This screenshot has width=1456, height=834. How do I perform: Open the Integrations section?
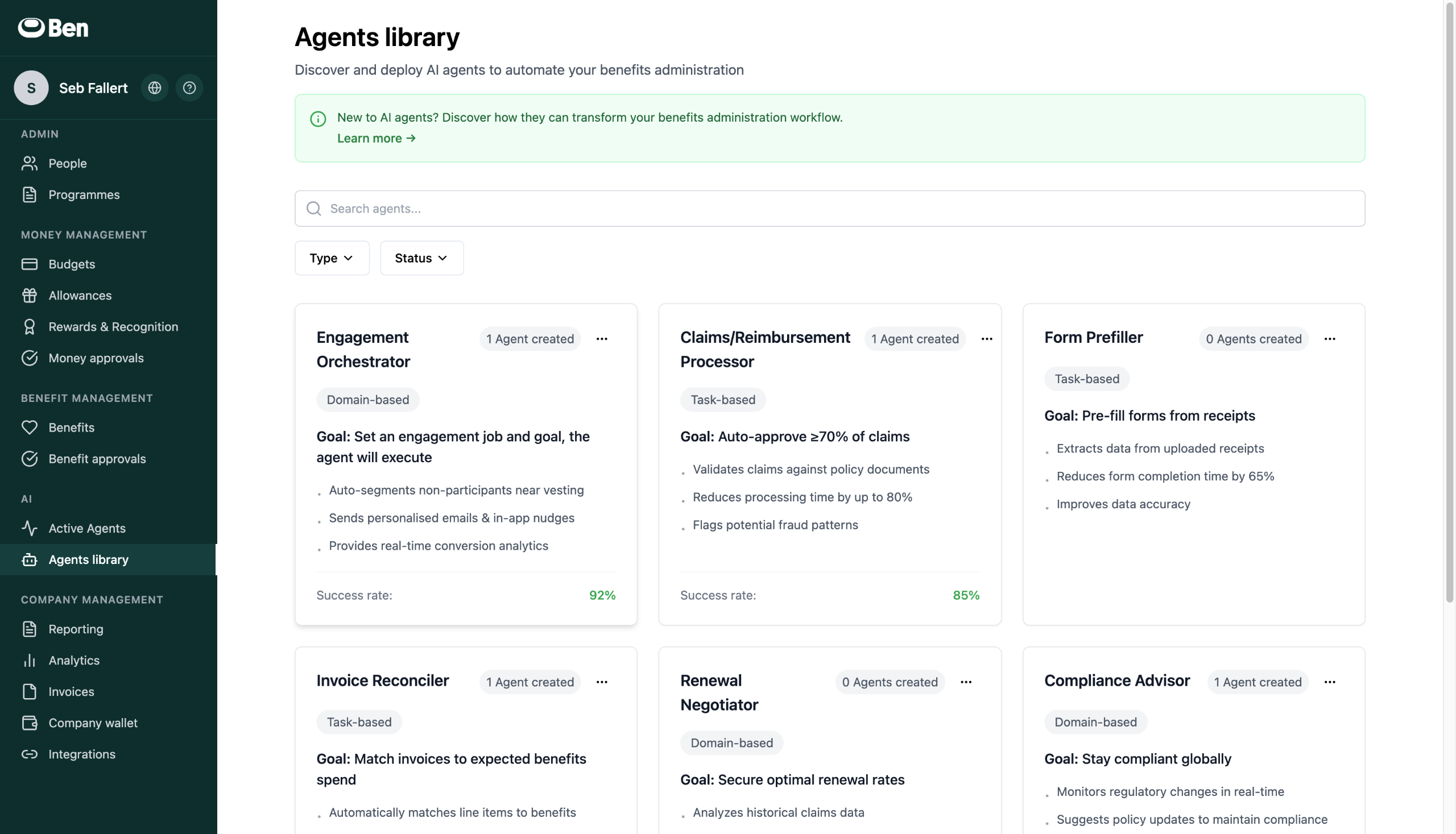point(81,754)
